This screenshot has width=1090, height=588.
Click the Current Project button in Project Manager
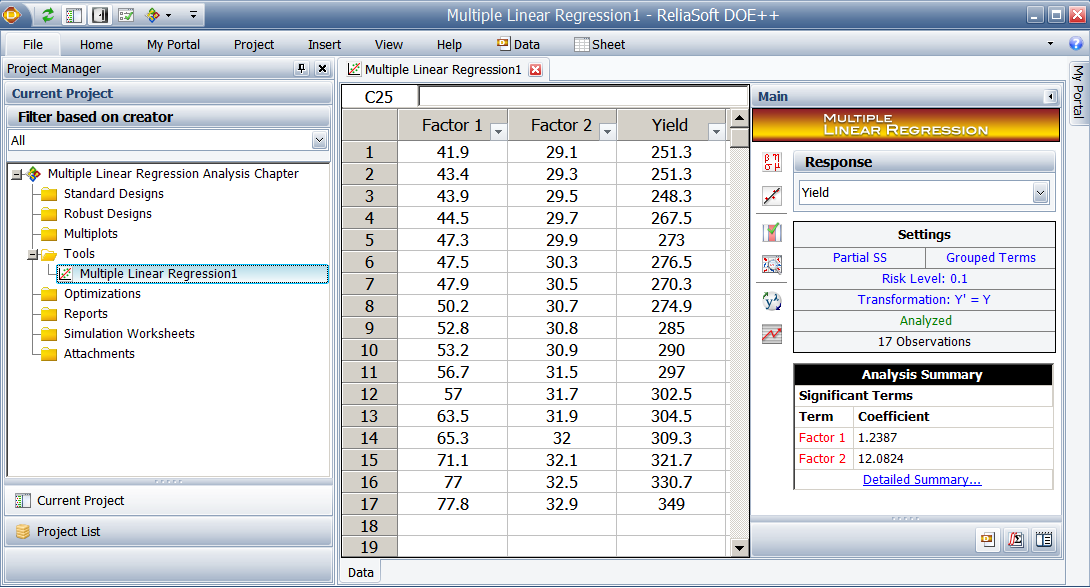click(169, 500)
